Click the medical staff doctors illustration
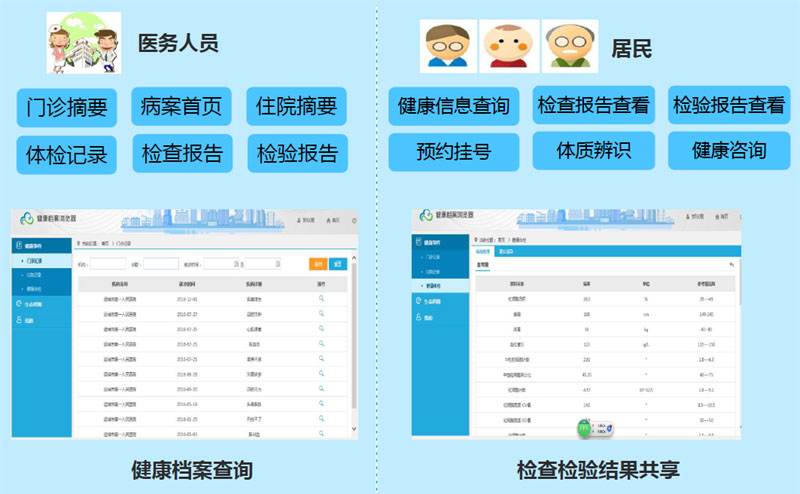Image resolution: width=800 pixels, height=494 pixels. [x=83, y=44]
